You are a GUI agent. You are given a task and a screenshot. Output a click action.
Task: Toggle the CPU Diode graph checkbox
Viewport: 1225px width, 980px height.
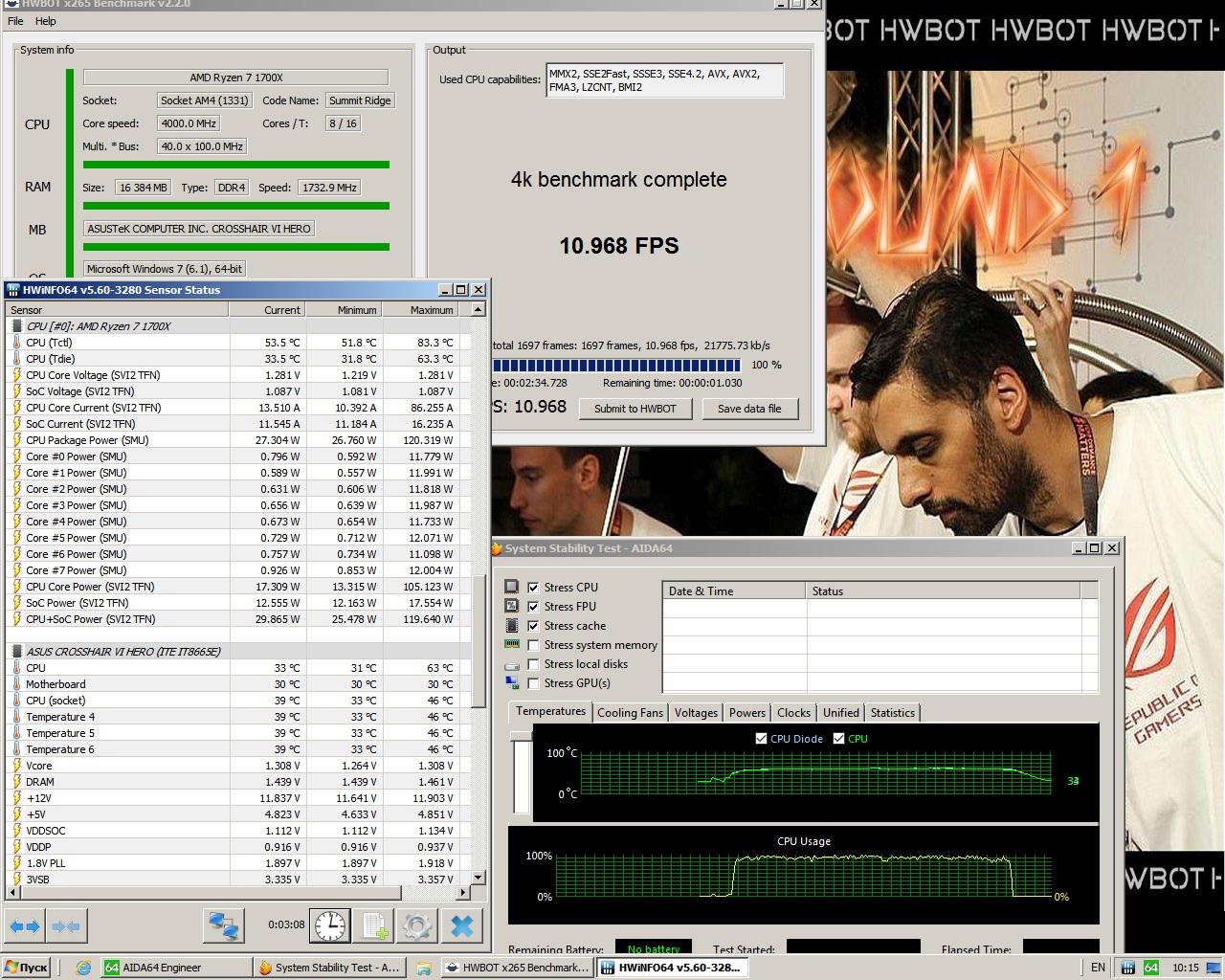[762, 739]
